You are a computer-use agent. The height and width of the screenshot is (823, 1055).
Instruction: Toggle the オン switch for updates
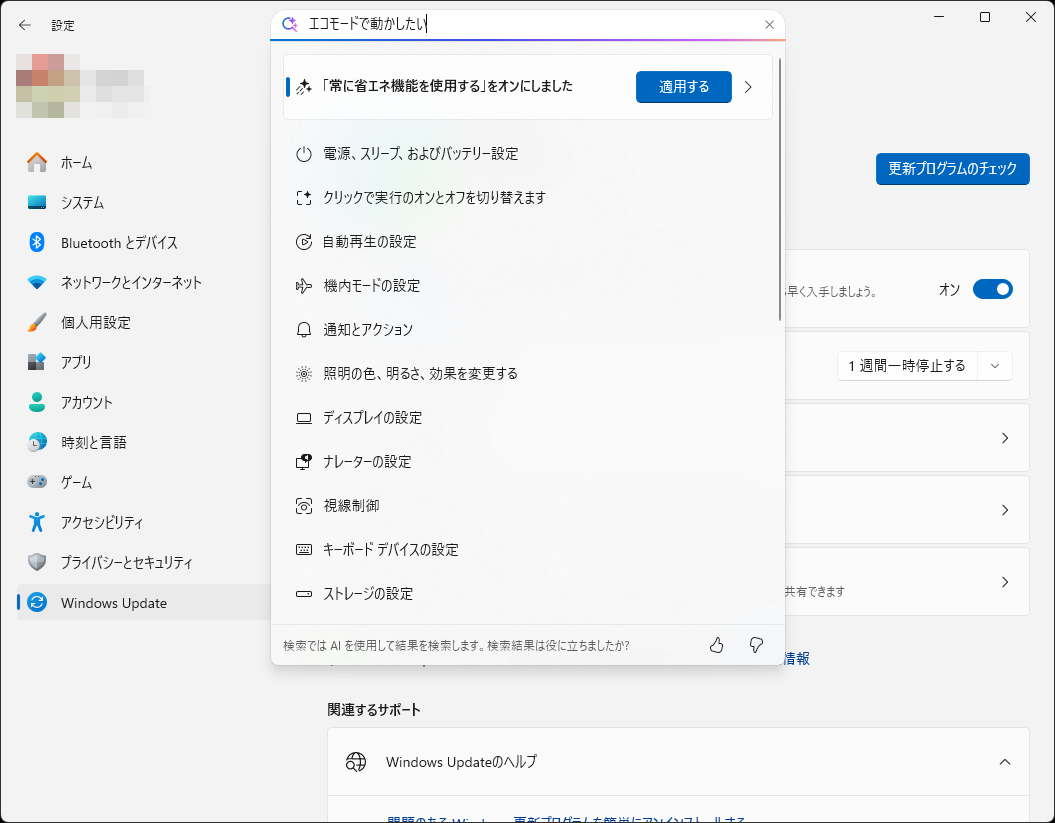993,288
